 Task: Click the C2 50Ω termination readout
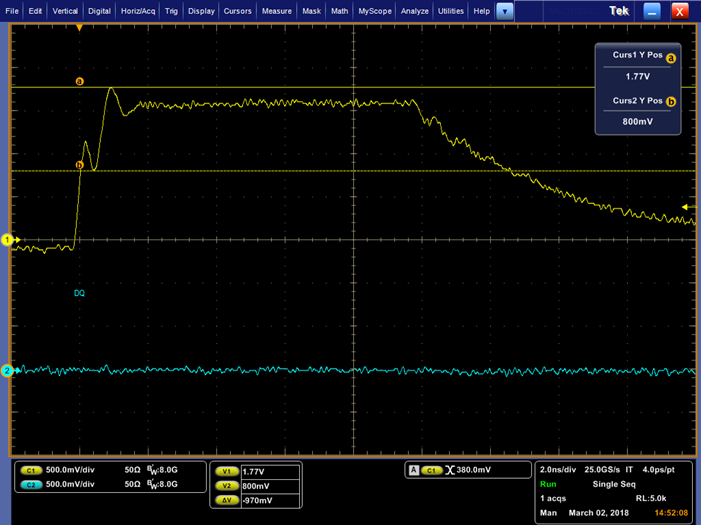click(132, 484)
